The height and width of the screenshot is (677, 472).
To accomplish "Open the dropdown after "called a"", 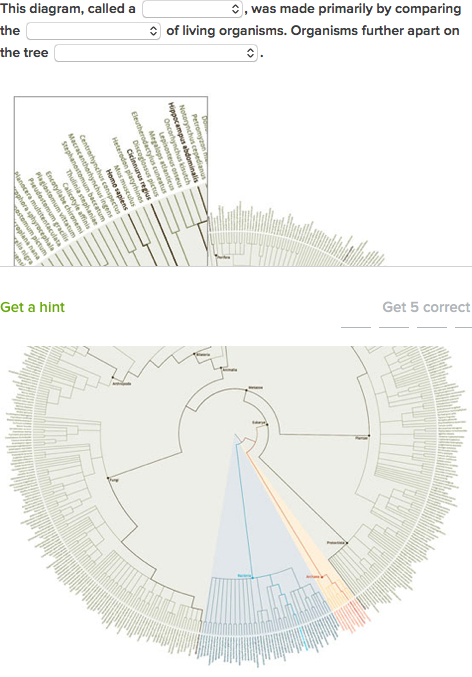I will 192,9.
